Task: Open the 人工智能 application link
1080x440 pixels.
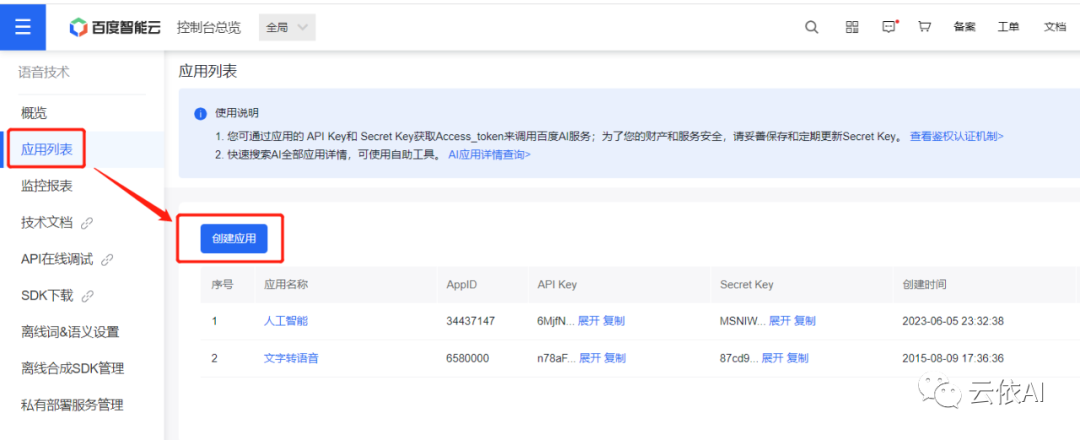Action: click(286, 321)
